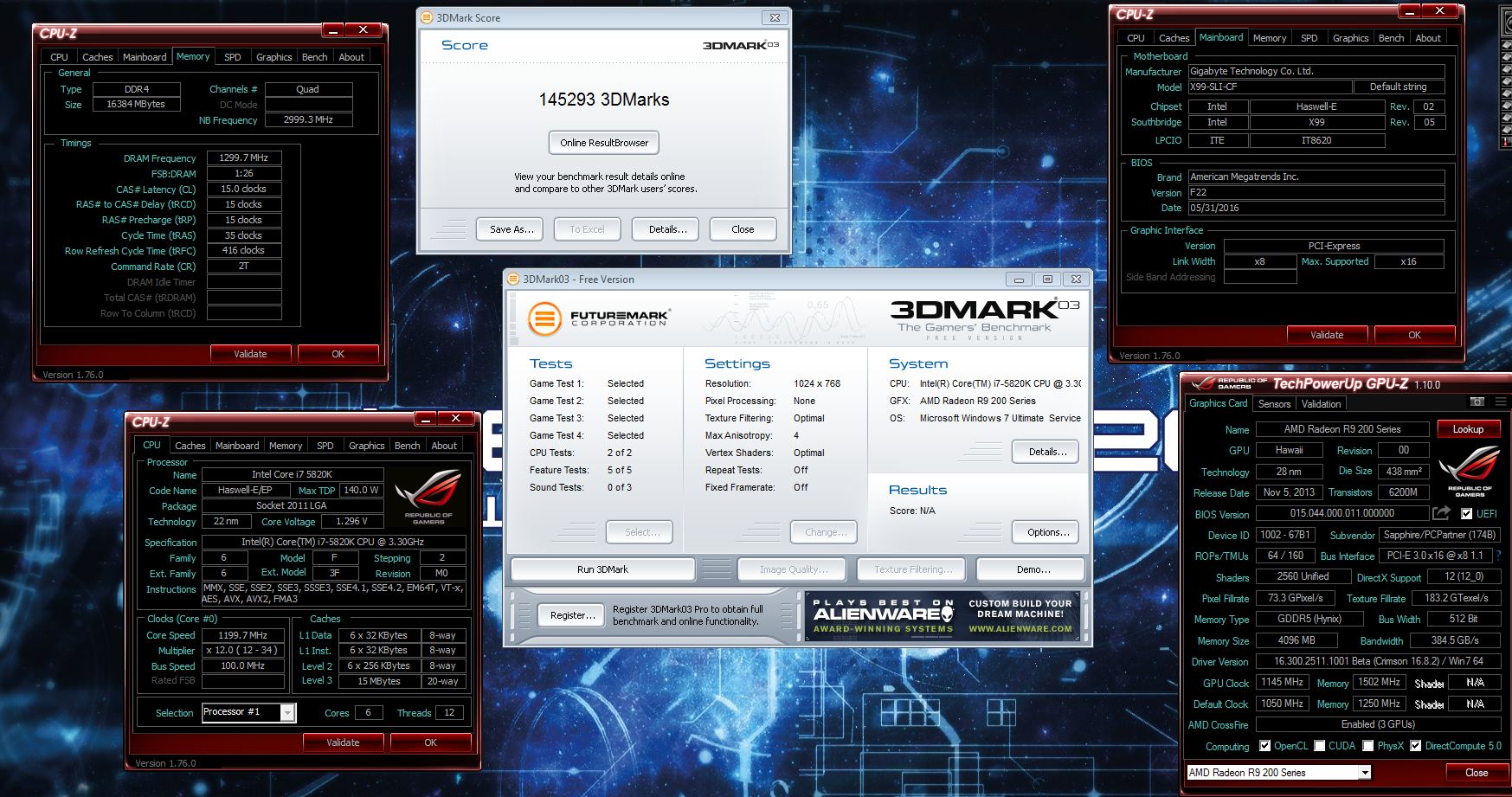
Task: Open the Processor #1 selection dropdown
Action: coord(288,712)
